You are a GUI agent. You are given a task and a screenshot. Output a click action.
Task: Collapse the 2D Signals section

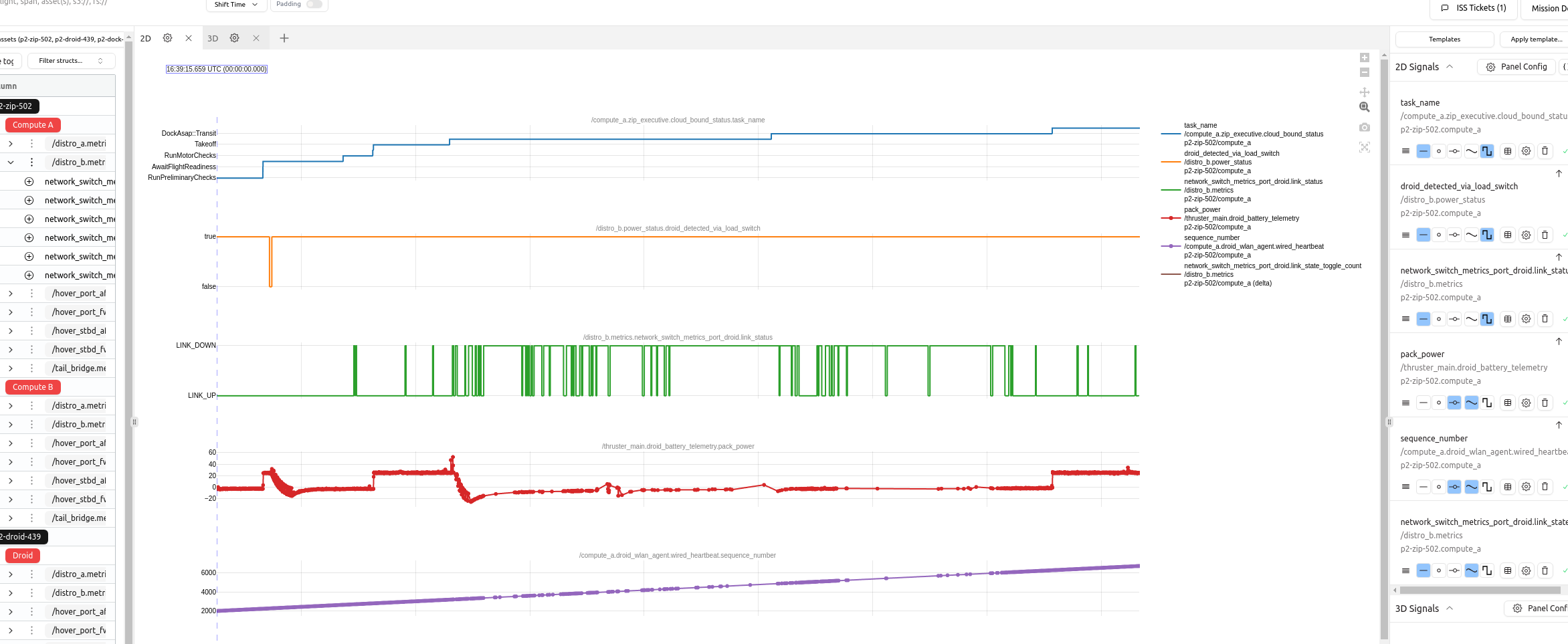point(1450,67)
